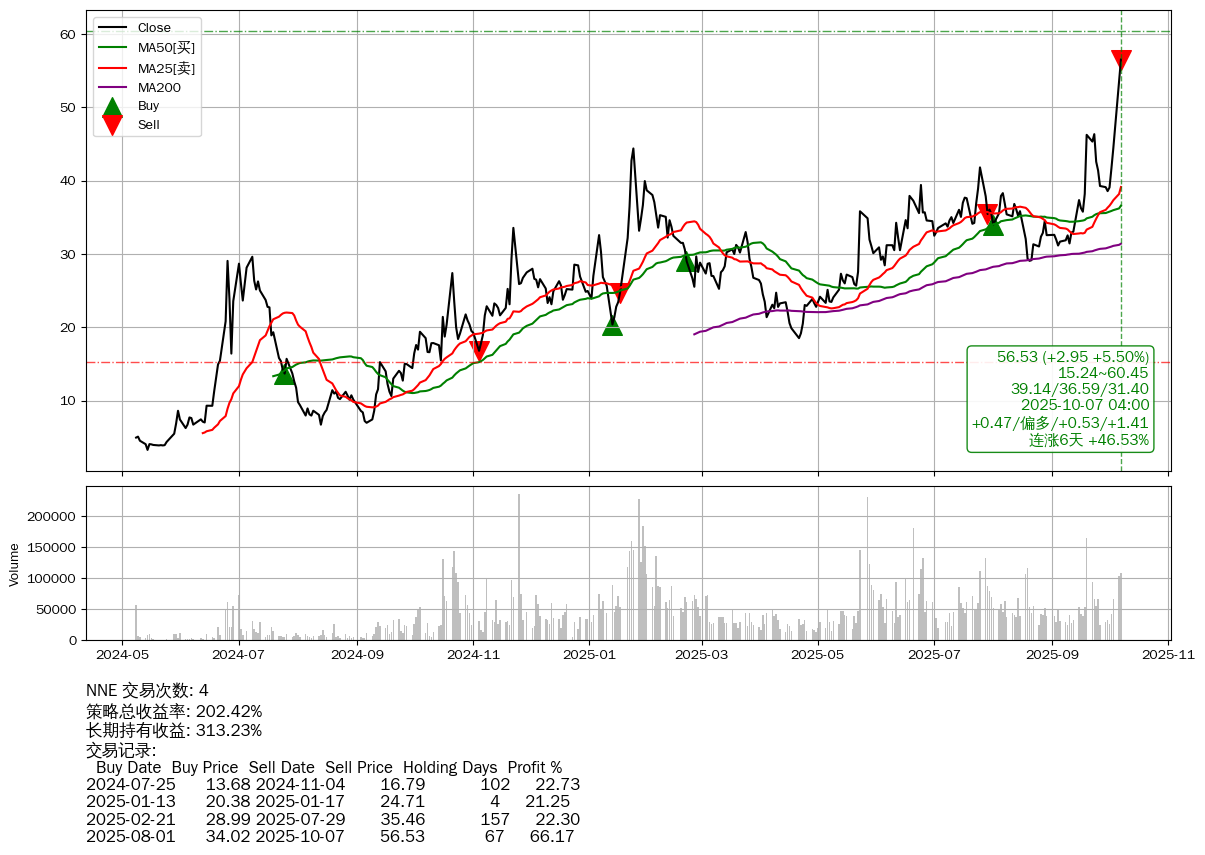Click the green Buy triangle in the legend
Viewport: 1205px width, 855px height.
point(113,106)
